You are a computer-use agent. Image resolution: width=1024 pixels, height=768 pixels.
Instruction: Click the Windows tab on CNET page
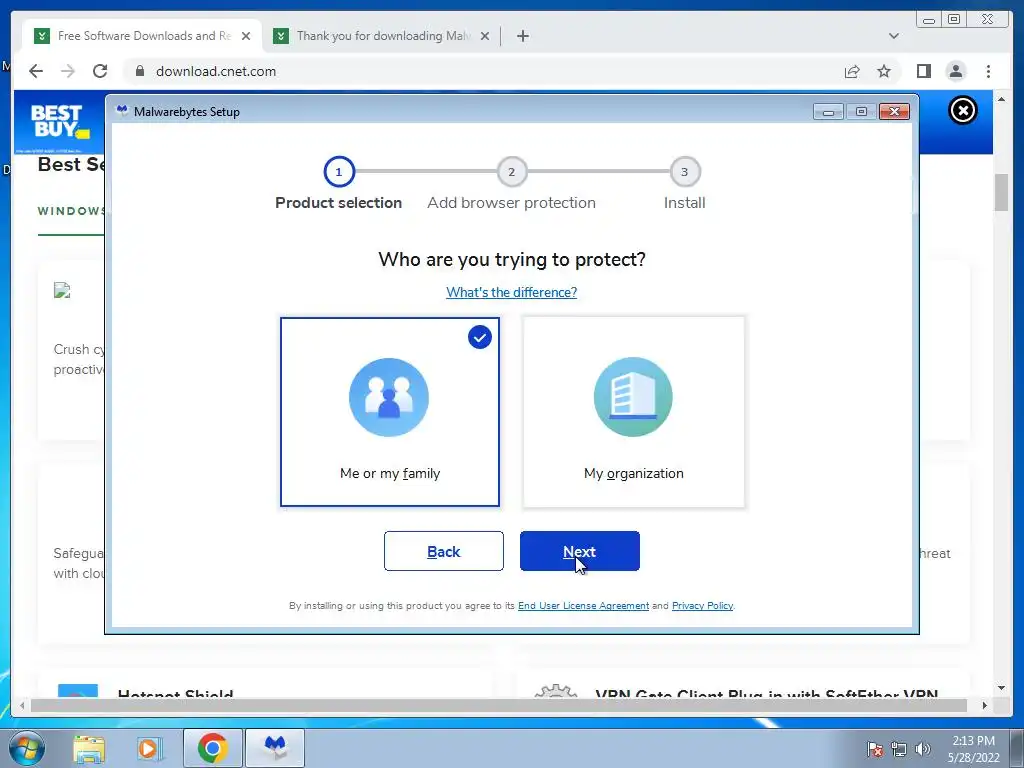pyautogui.click(x=71, y=211)
